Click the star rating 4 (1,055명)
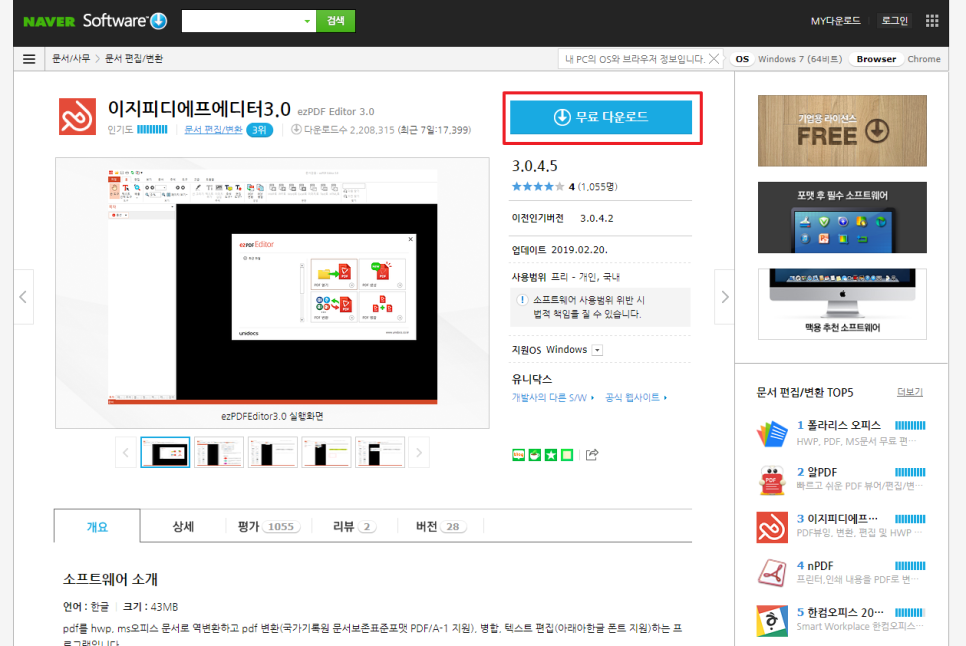966x646 pixels. click(564, 187)
